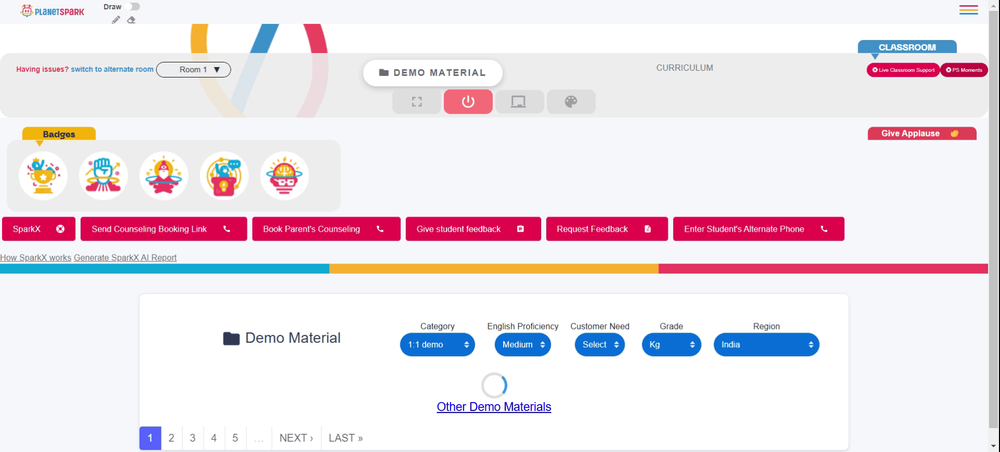Click Book Parent's Counseling button
1000x452 pixels.
[327, 229]
